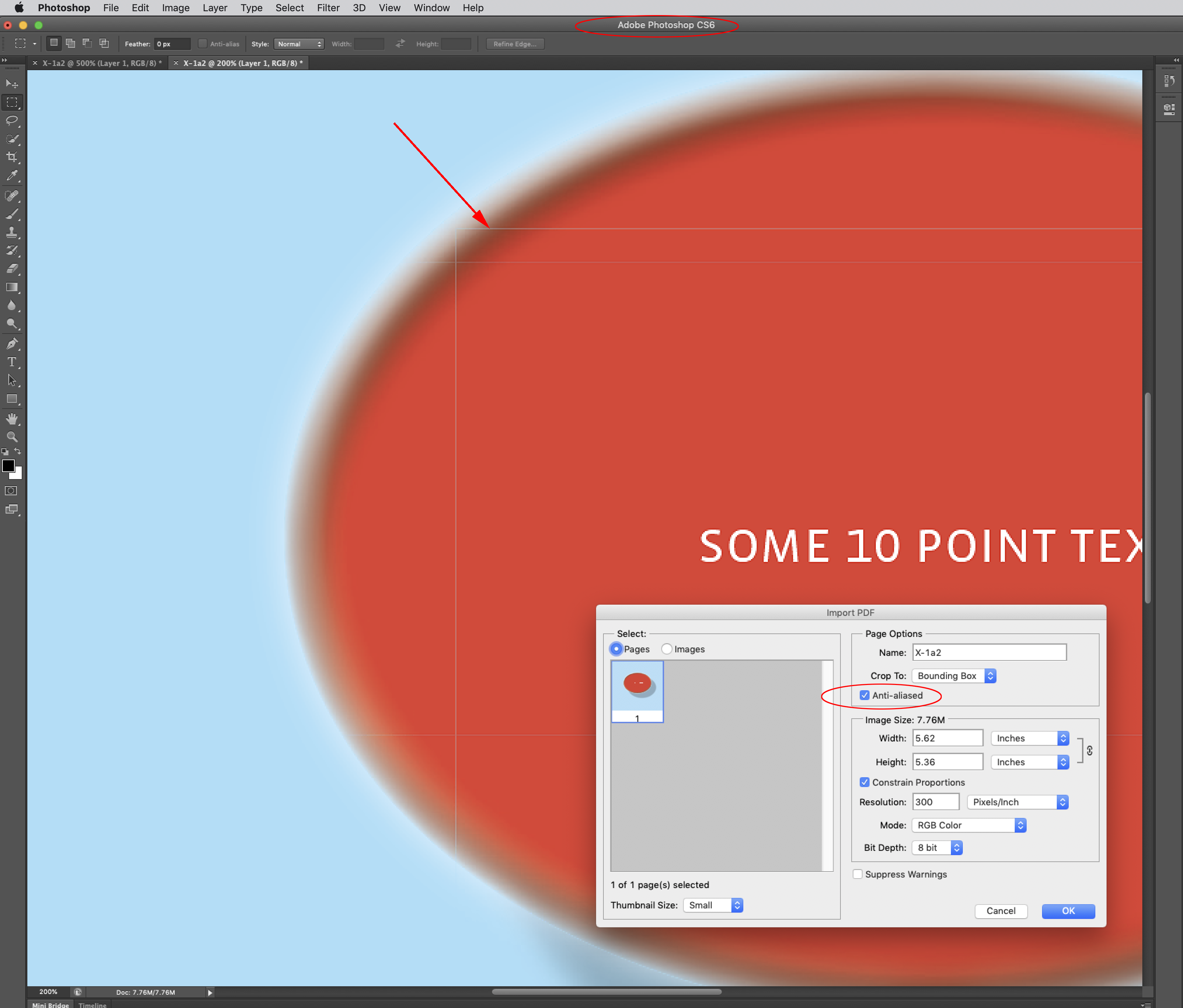Disable Constrain Proportions
Screen dimensions: 1183x1008
(864, 782)
